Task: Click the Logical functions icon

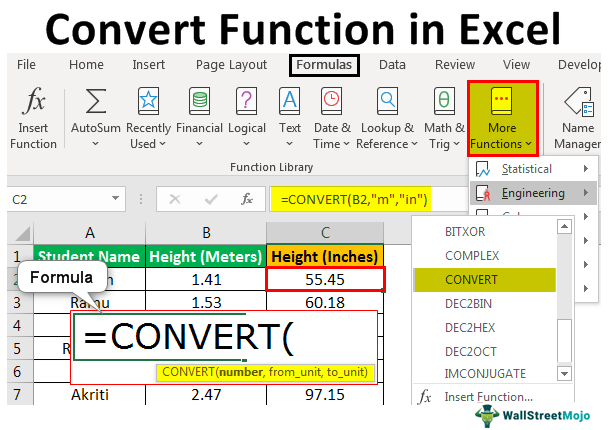Action: tap(246, 101)
